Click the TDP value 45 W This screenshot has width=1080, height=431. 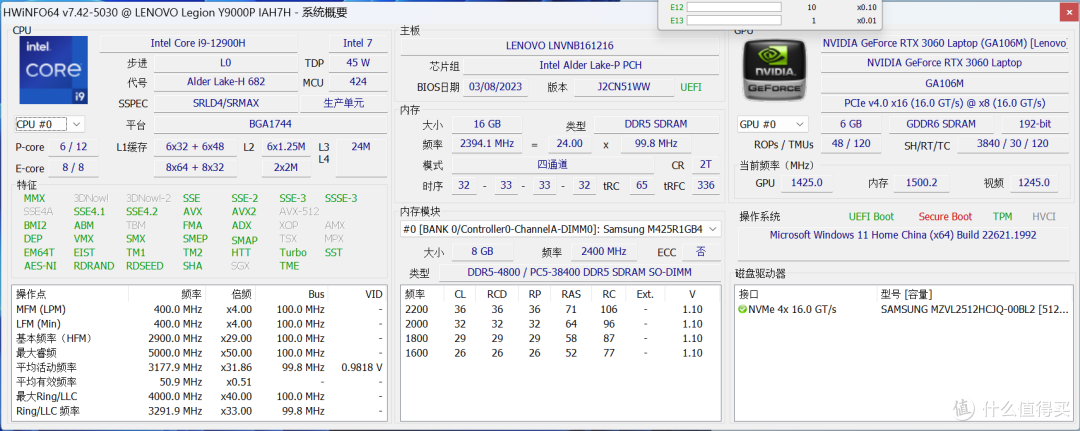click(357, 63)
